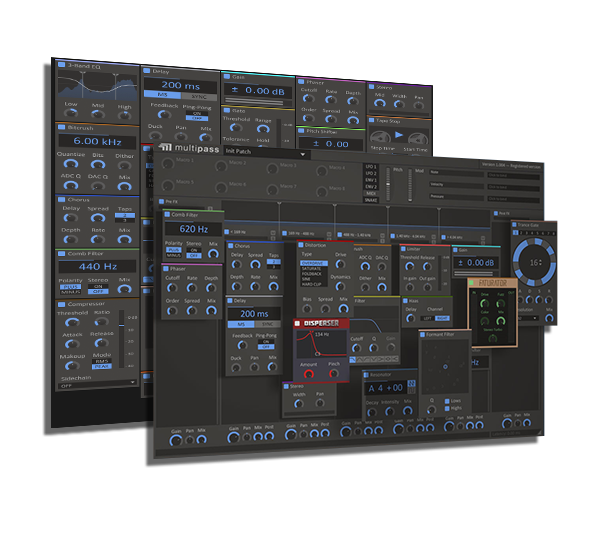Click the Pitch wheel slider

(388, 184)
